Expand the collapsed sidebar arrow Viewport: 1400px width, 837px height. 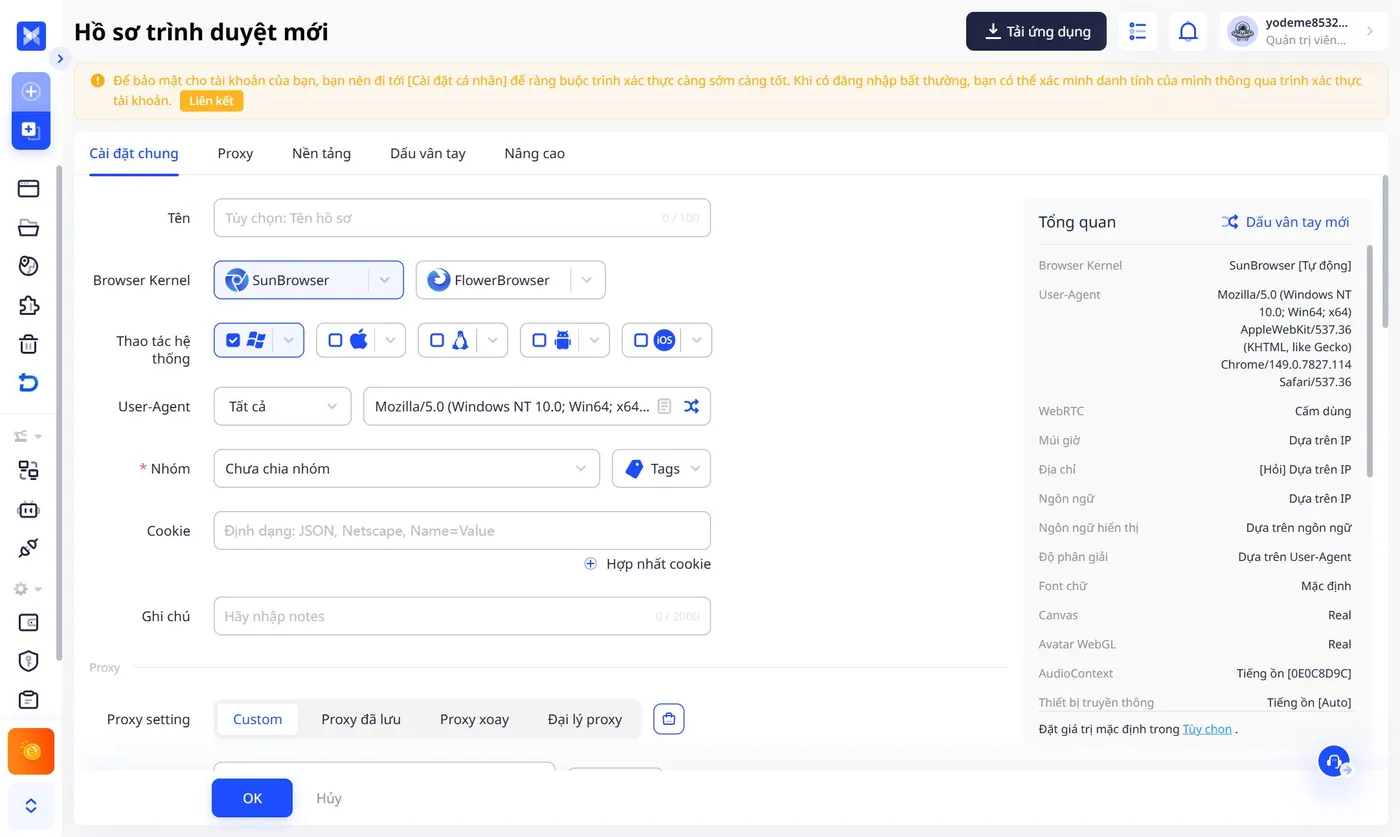tap(60, 59)
